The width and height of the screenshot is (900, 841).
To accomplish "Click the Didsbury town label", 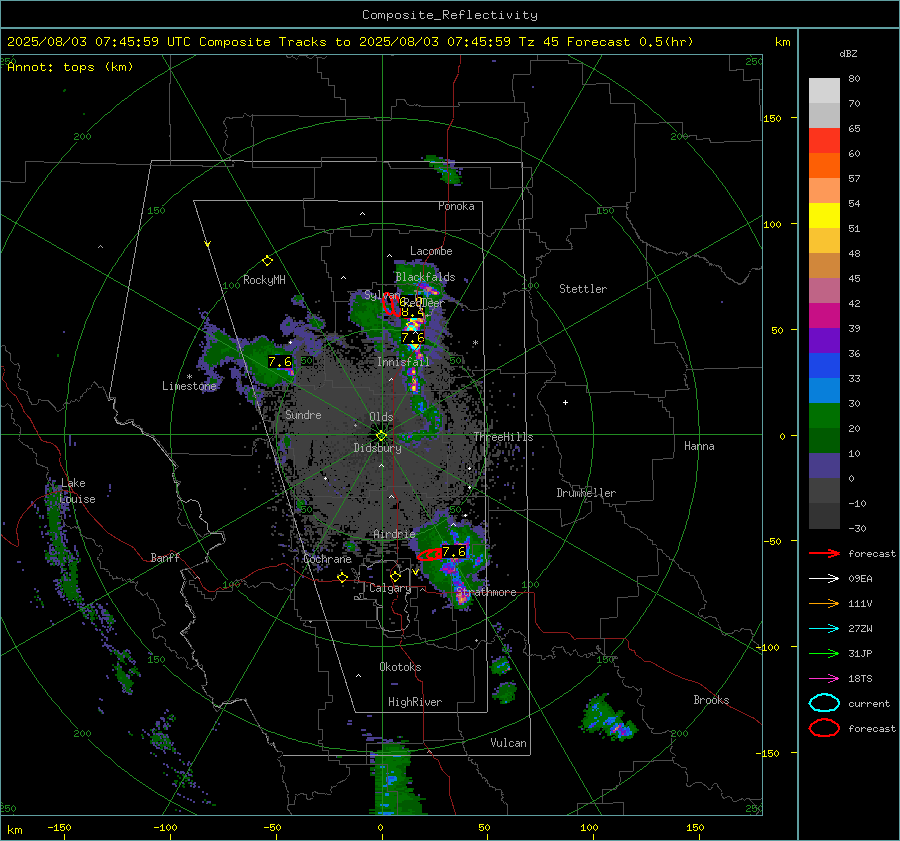I will click(x=377, y=448).
